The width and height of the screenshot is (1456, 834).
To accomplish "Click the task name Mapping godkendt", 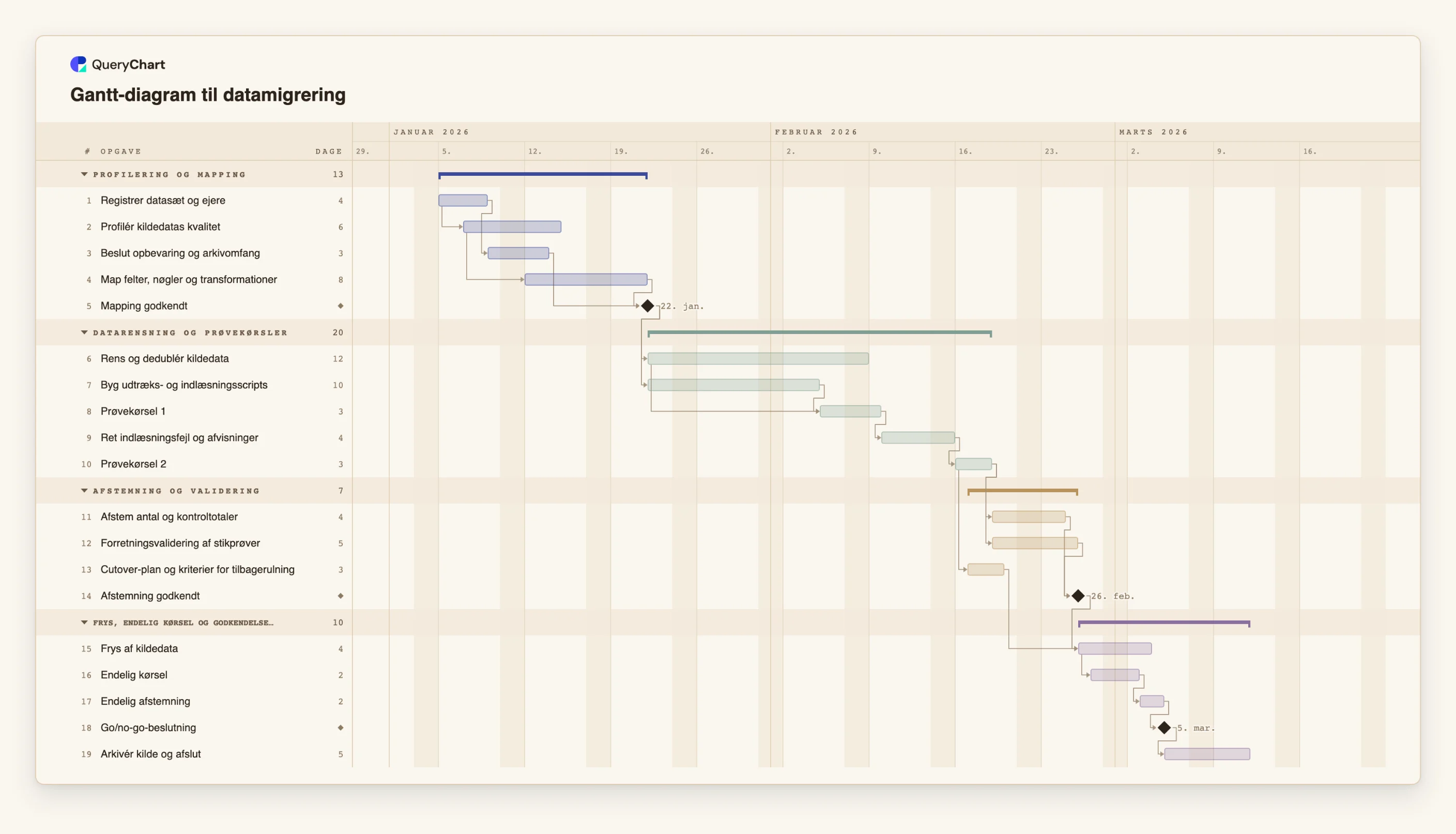I will (144, 306).
